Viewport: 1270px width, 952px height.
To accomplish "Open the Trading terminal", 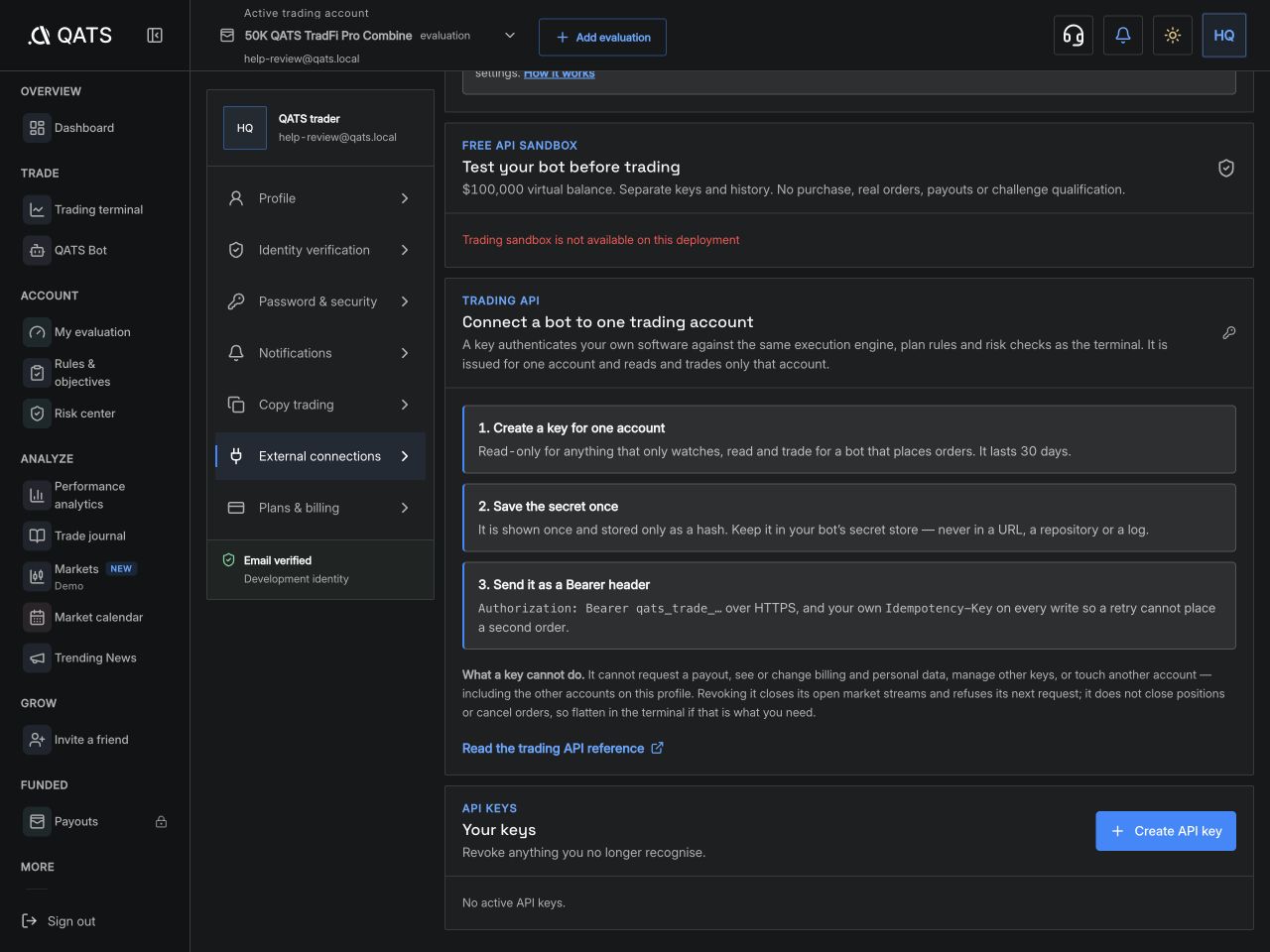I will 95,210.
